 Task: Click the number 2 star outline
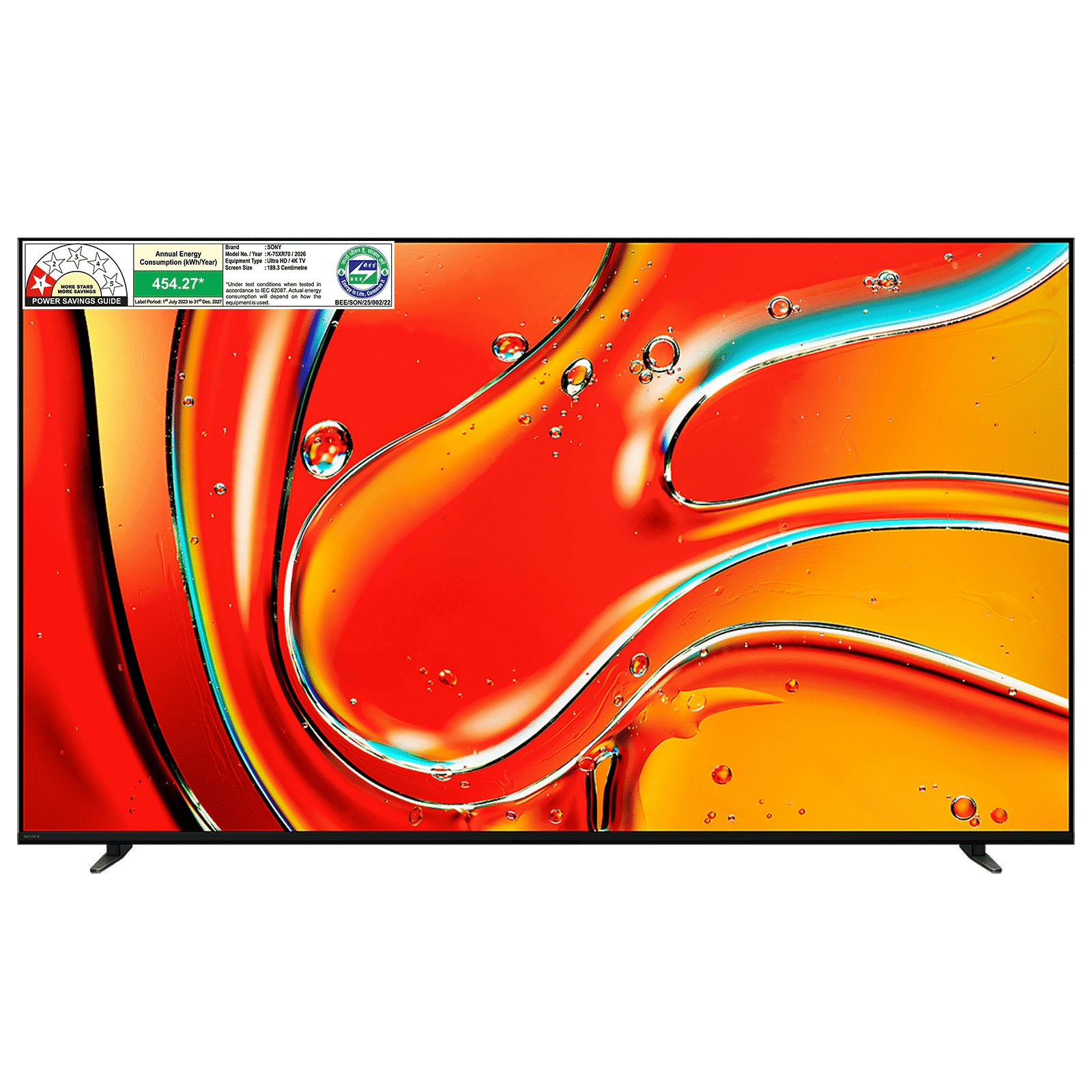pyautogui.click(x=54, y=263)
